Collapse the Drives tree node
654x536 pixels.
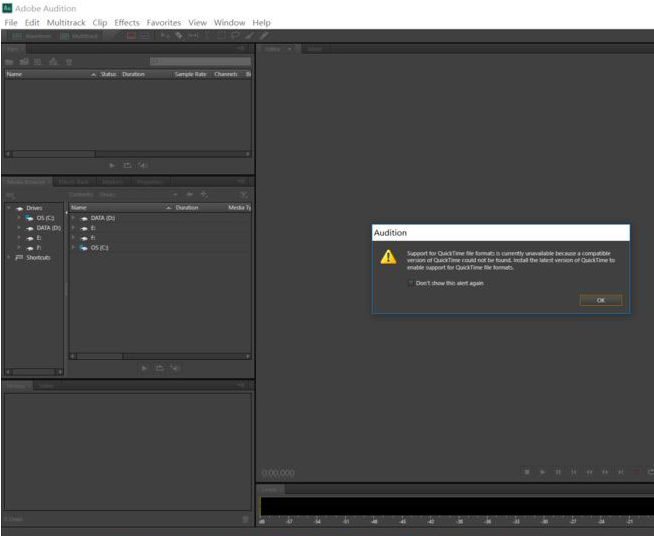point(9,208)
